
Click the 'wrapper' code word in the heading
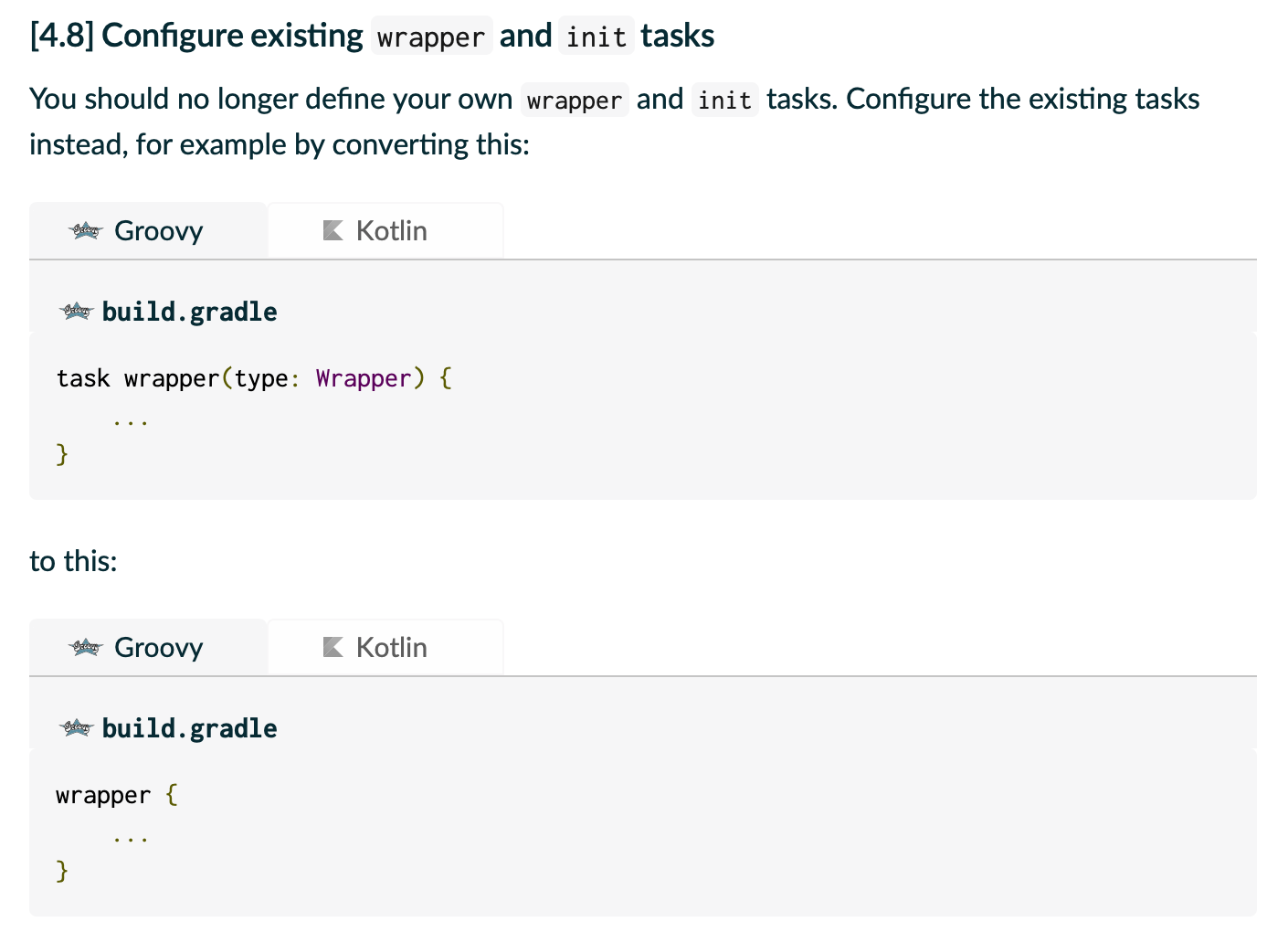431,37
